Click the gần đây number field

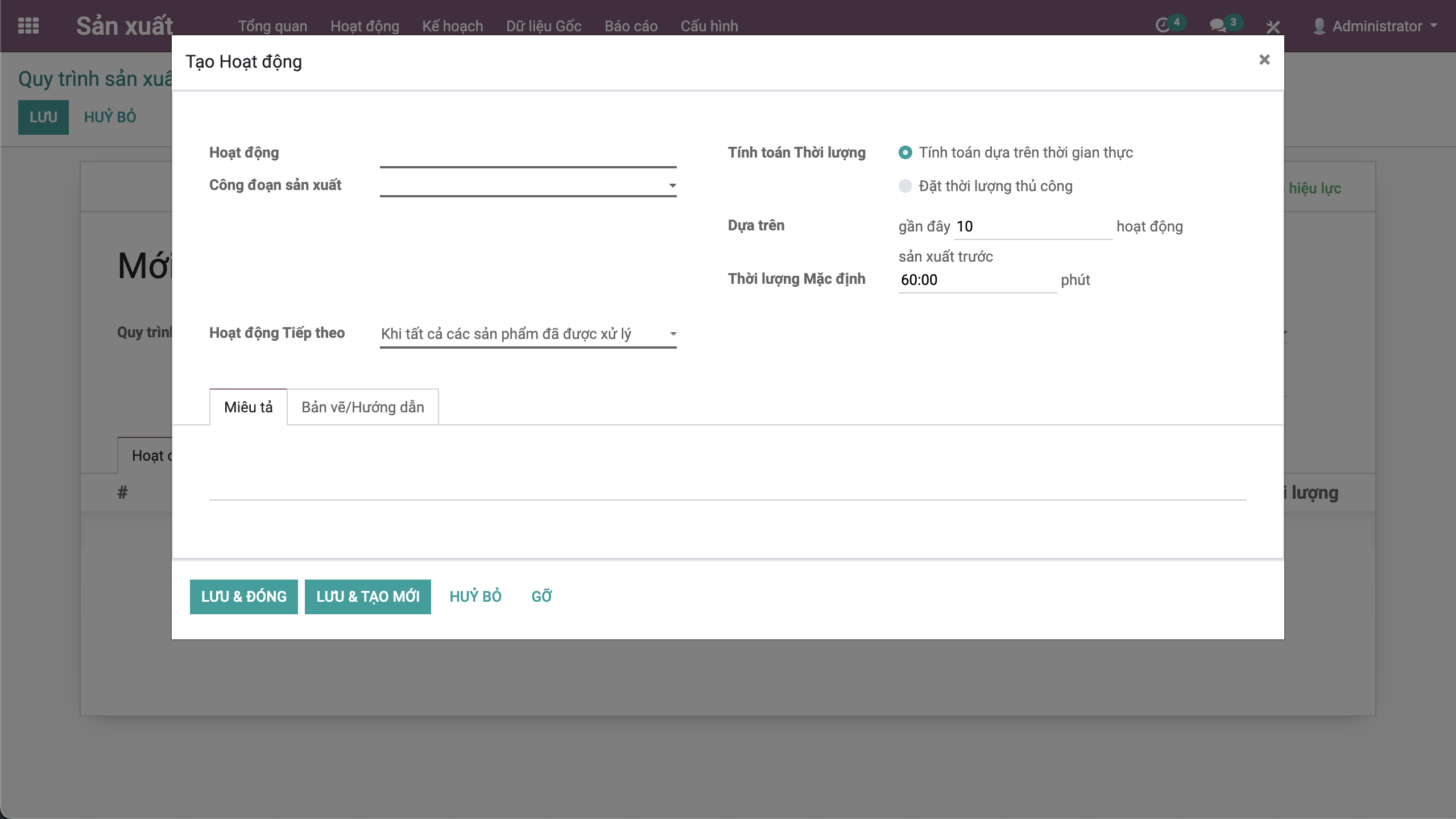pyautogui.click(x=1032, y=226)
